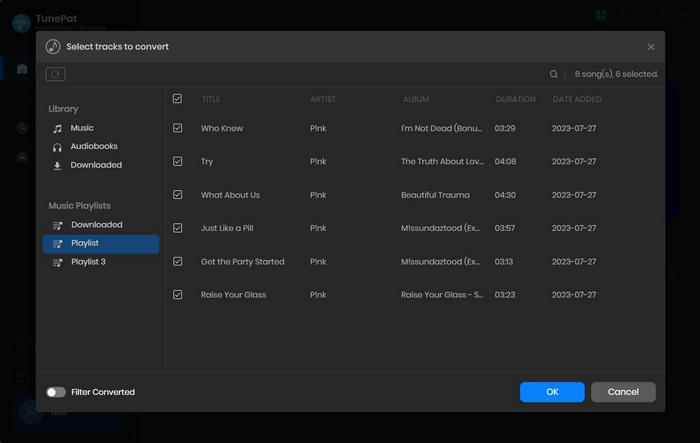
Task: Click date added in Raise Your Glass row
Action: (574, 295)
